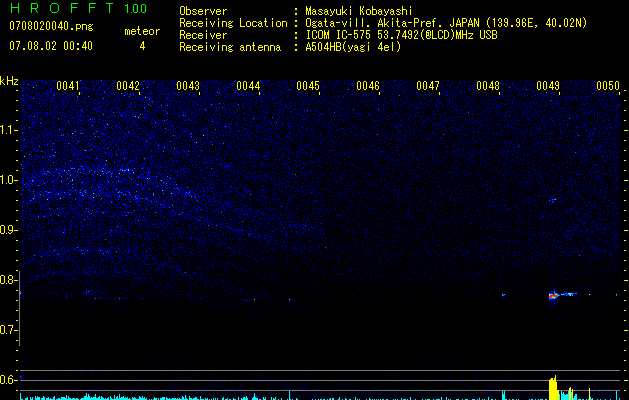Viewport: 629px width, 400px height.
Task: Click the cyan intensity spike below 0048
Action: pos(503,395)
